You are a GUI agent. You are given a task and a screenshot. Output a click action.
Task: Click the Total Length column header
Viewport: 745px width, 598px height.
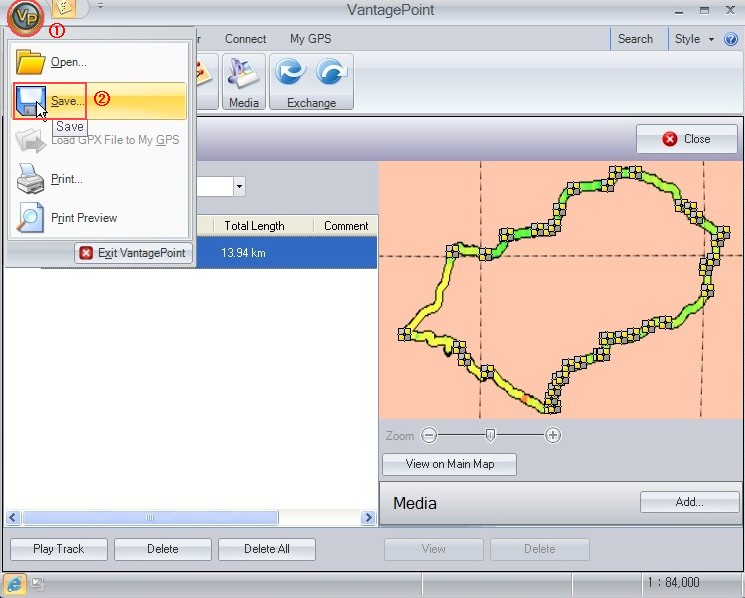pyautogui.click(x=254, y=226)
